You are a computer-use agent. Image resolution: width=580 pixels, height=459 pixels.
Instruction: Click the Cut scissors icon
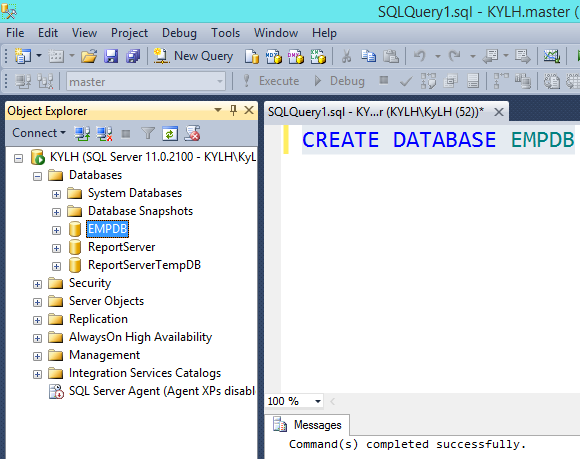[x=347, y=56]
